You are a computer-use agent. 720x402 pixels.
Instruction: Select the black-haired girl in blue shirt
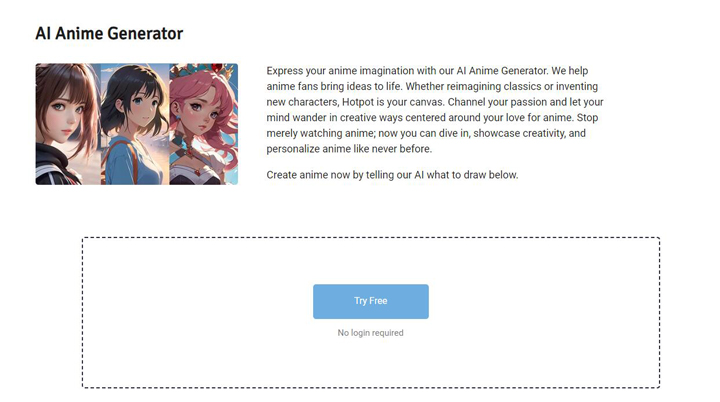pos(135,124)
